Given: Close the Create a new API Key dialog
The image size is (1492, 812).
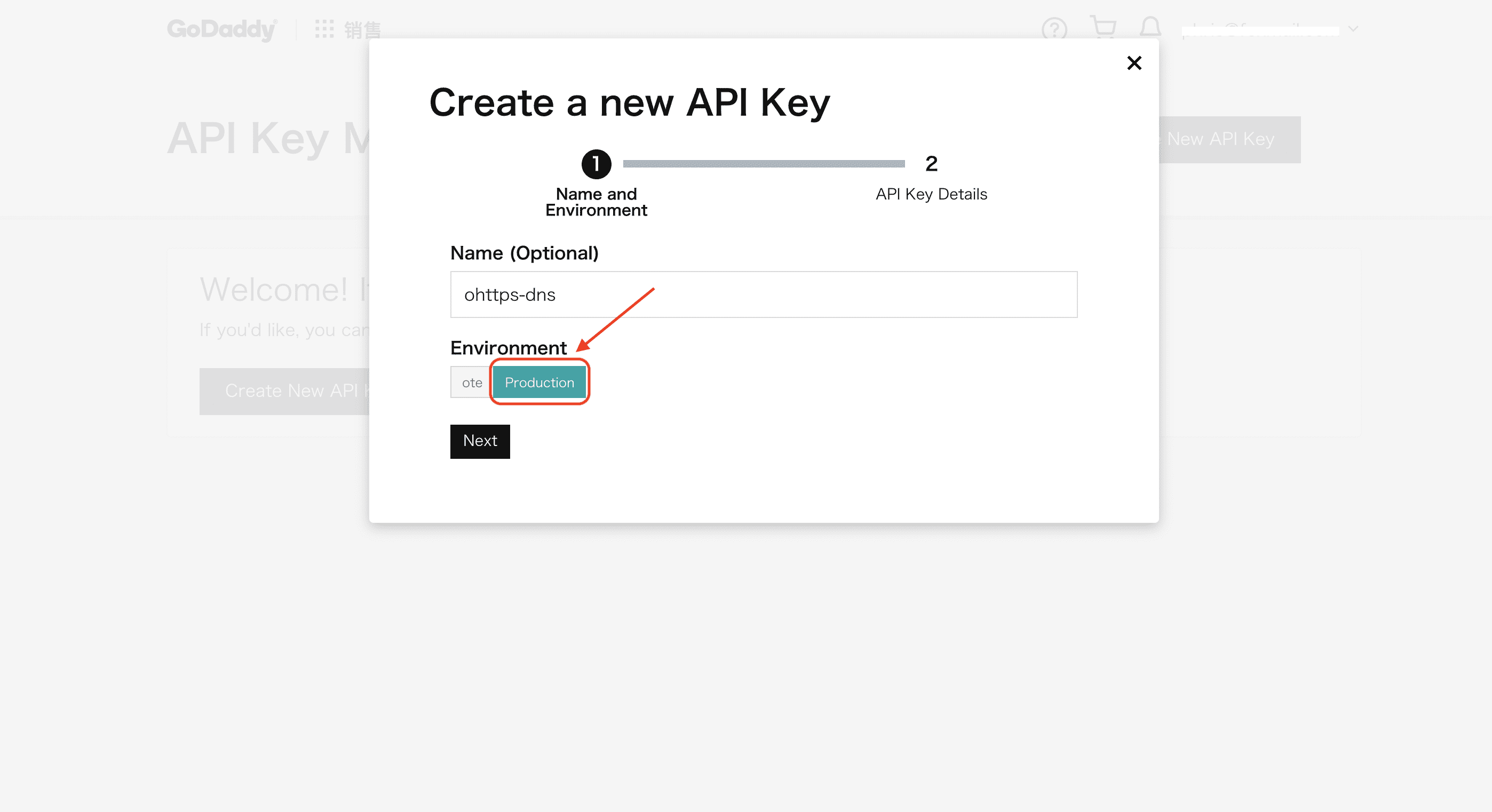Looking at the screenshot, I should tap(1133, 62).
